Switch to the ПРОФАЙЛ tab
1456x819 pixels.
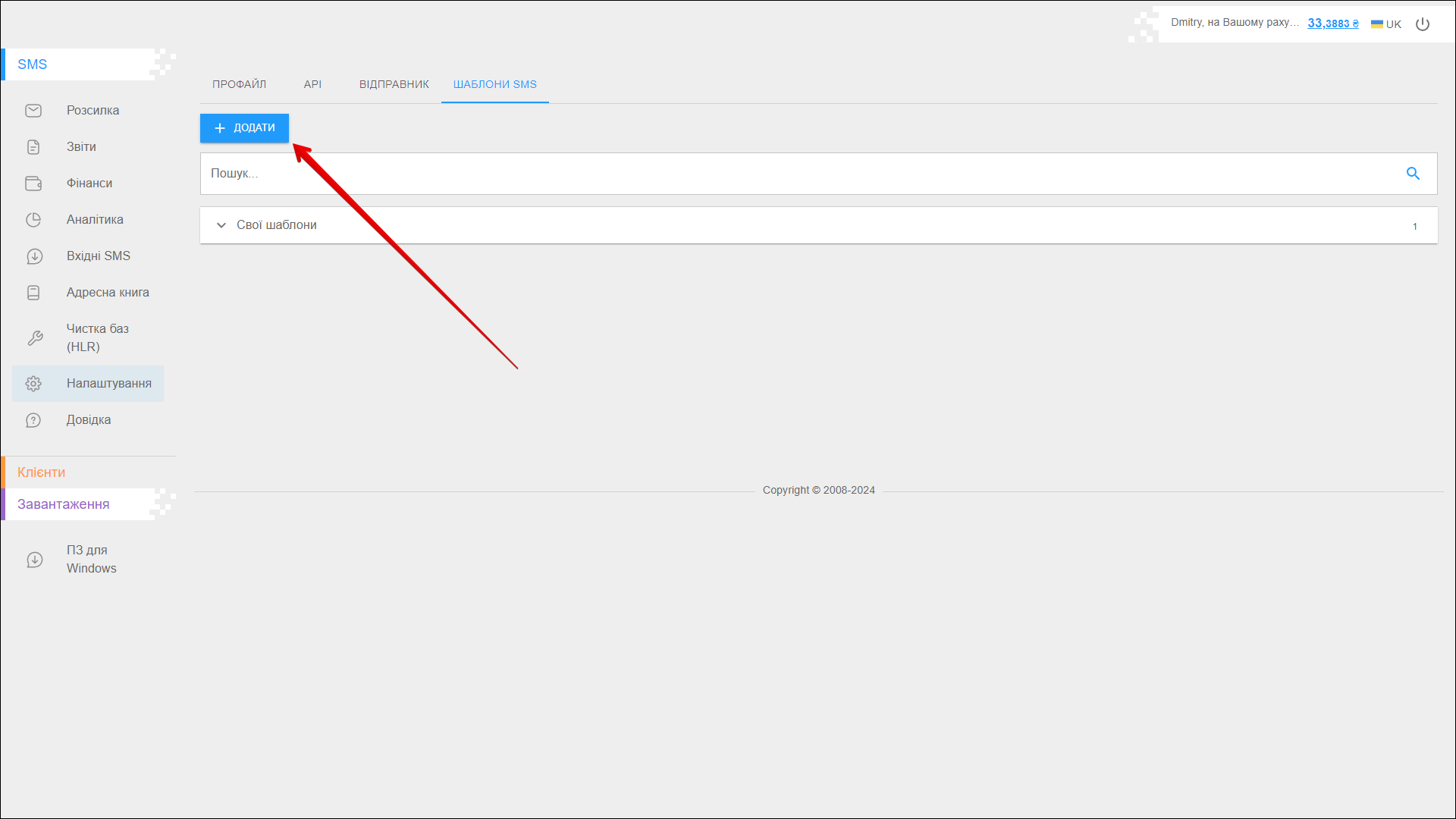point(239,84)
